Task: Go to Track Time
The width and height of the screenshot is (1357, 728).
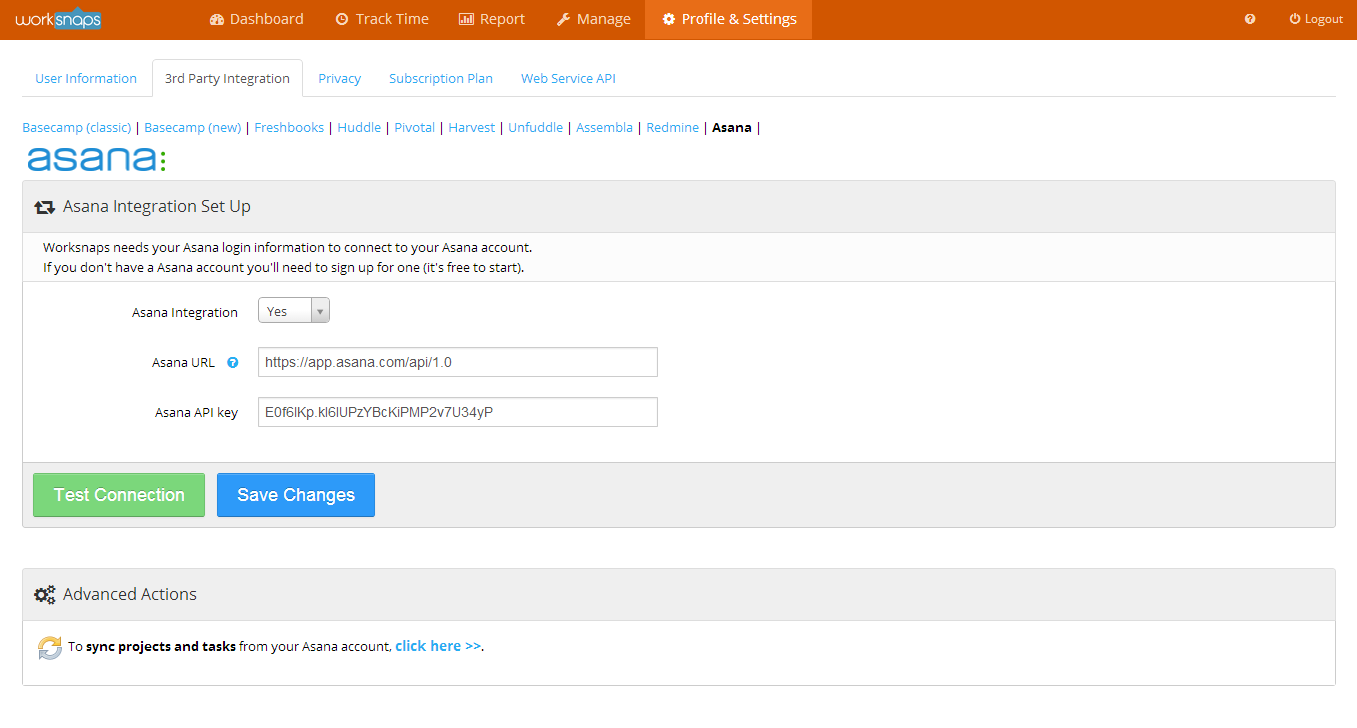Action: tap(381, 19)
